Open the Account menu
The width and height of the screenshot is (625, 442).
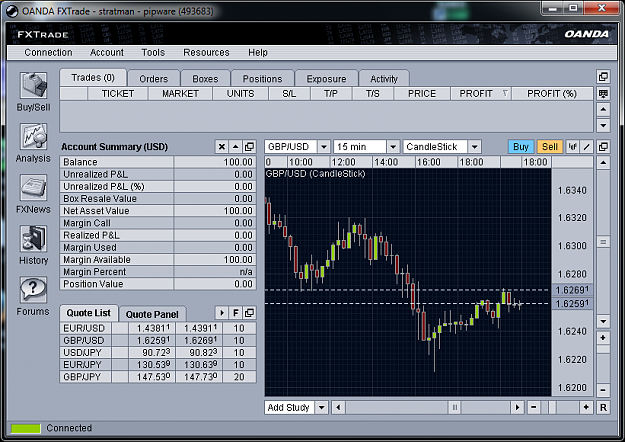(x=107, y=52)
